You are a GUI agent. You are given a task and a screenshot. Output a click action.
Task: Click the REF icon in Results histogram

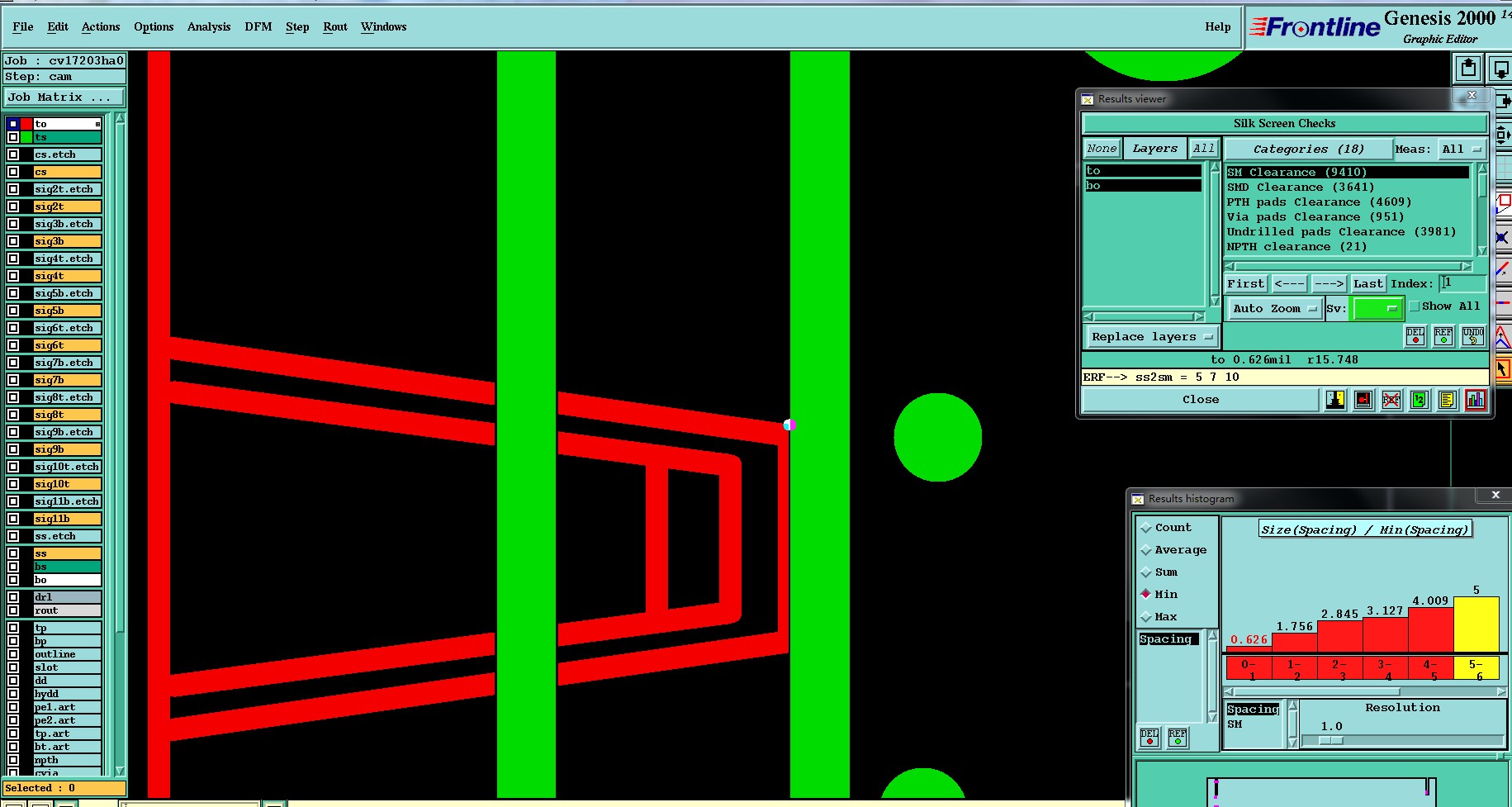point(1178,738)
